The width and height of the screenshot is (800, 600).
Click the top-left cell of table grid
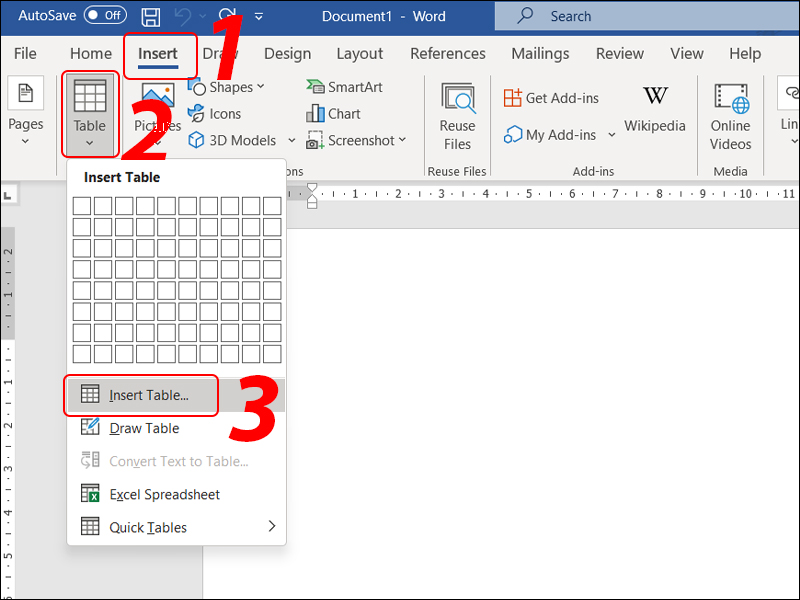[81, 206]
